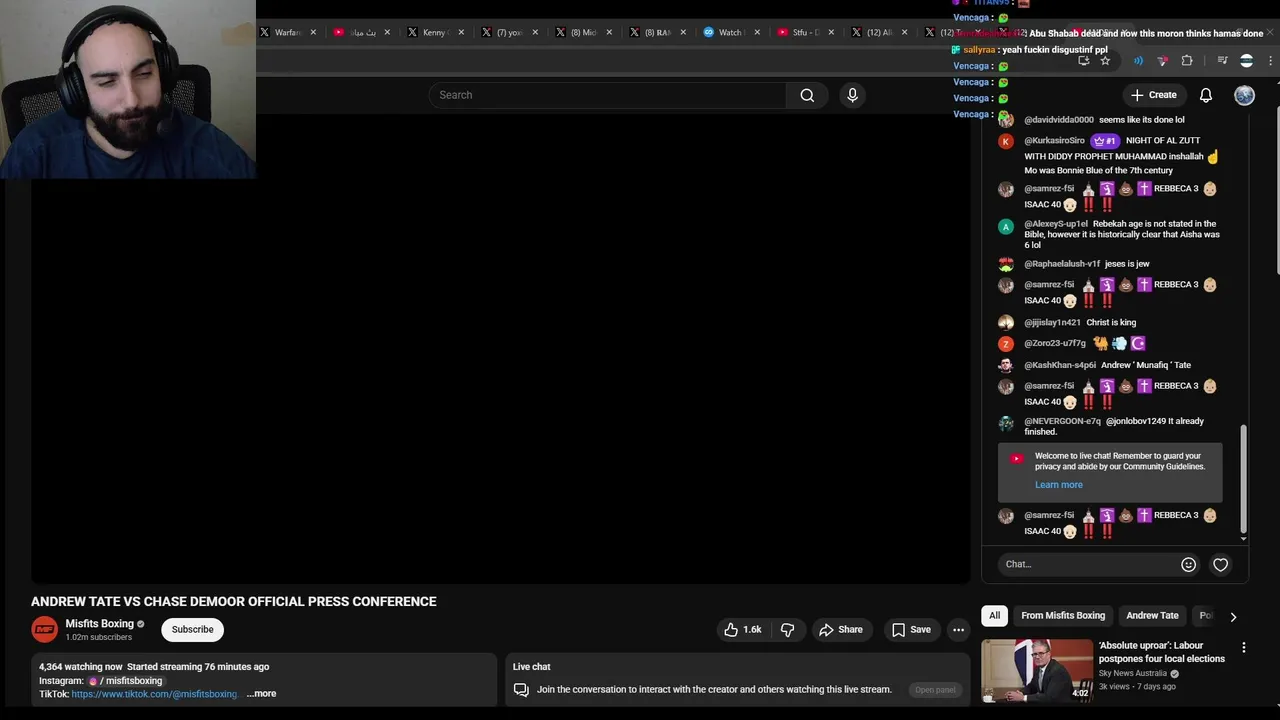Click @KashKhan-s4p6i chat username
Image resolution: width=1280 pixels, height=720 pixels.
tap(1060, 365)
